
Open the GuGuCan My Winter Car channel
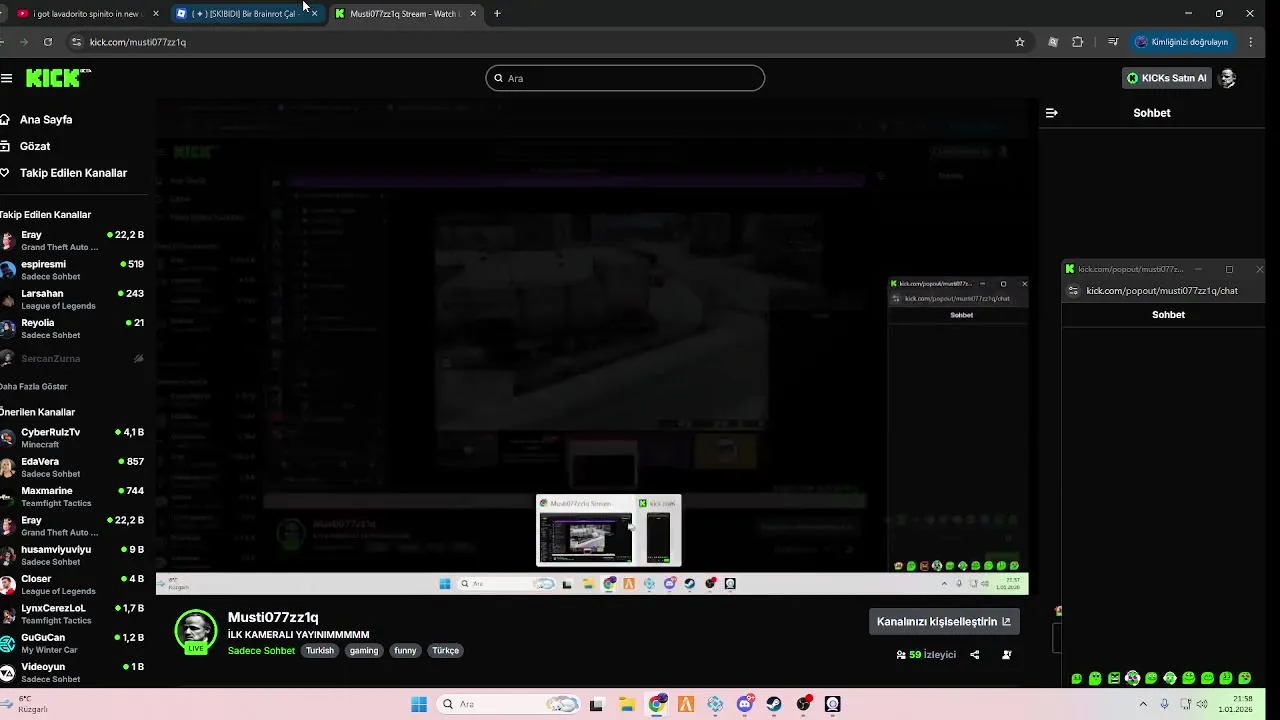click(73, 643)
